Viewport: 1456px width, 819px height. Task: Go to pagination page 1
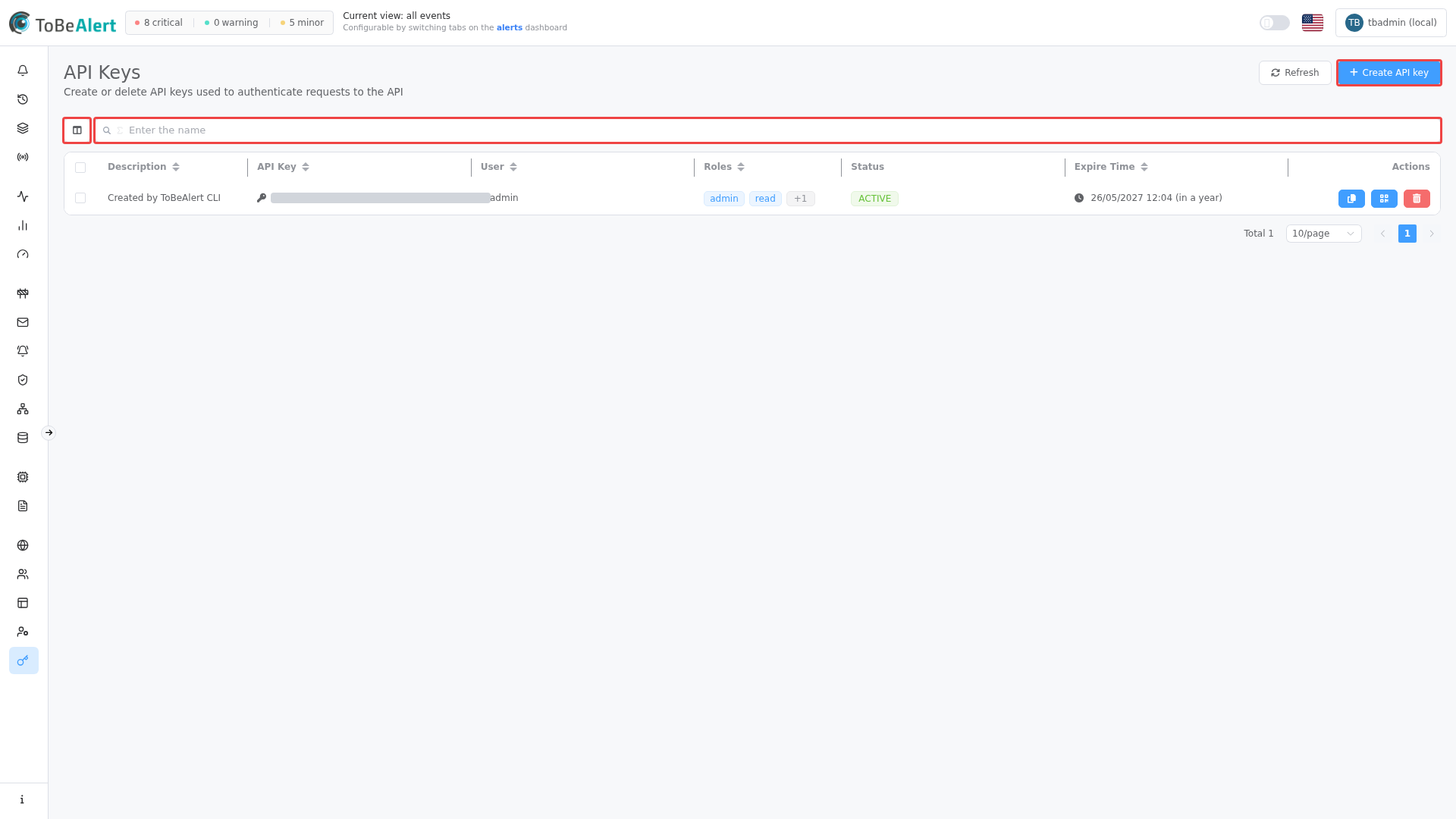click(1407, 234)
